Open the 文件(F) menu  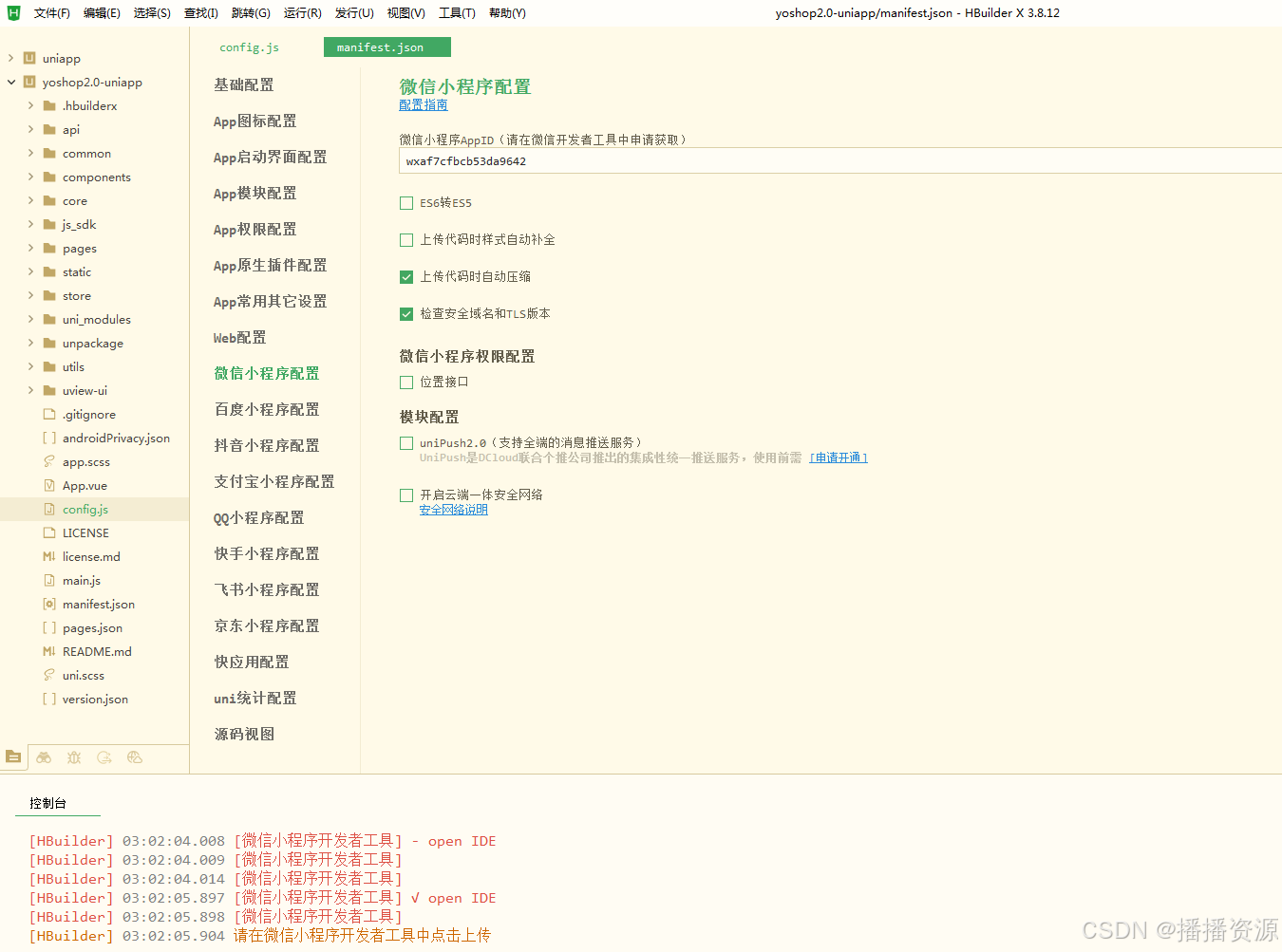[x=51, y=13]
